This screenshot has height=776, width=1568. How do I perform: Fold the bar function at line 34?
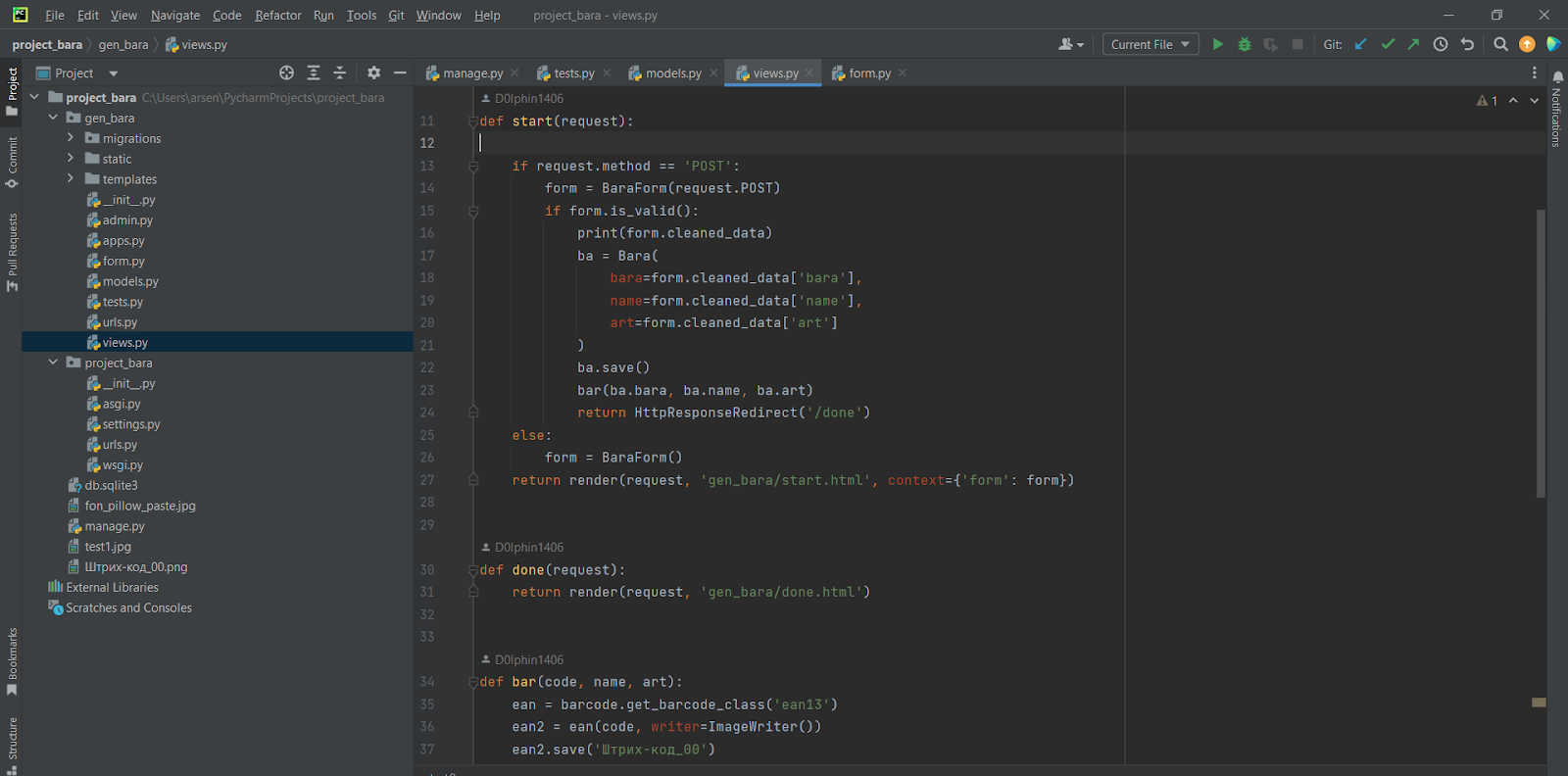[472, 682]
